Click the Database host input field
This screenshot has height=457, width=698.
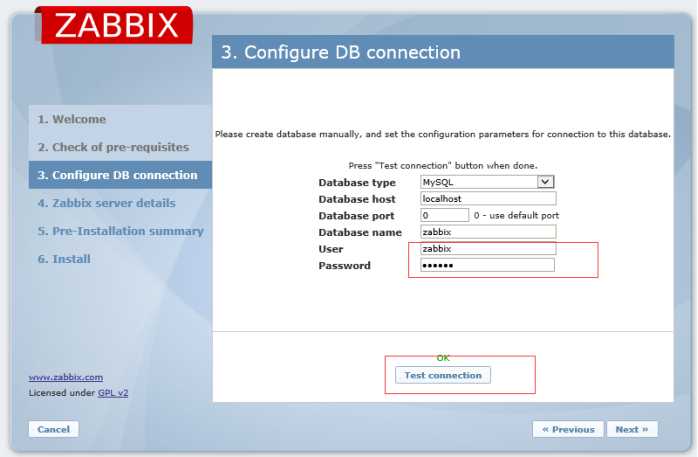point(488,198)
